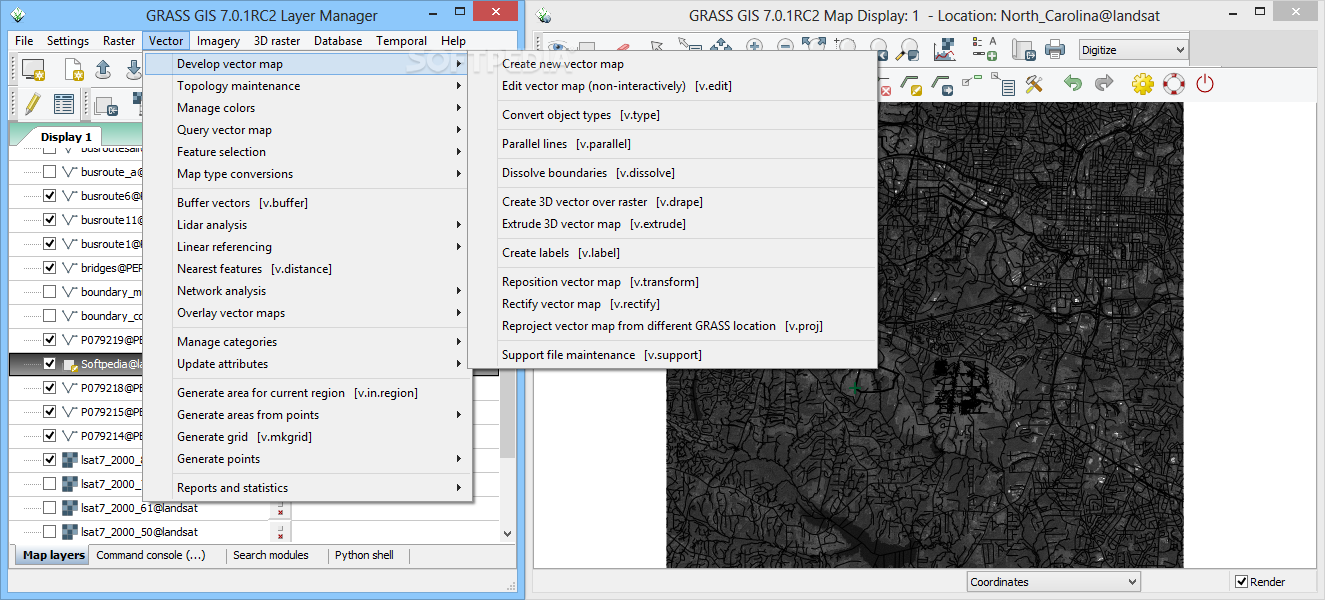Expand the Topology maintenance submenu
This screenshot has height=600, width=1325.
pyautogui.click(x=306, y=86)
